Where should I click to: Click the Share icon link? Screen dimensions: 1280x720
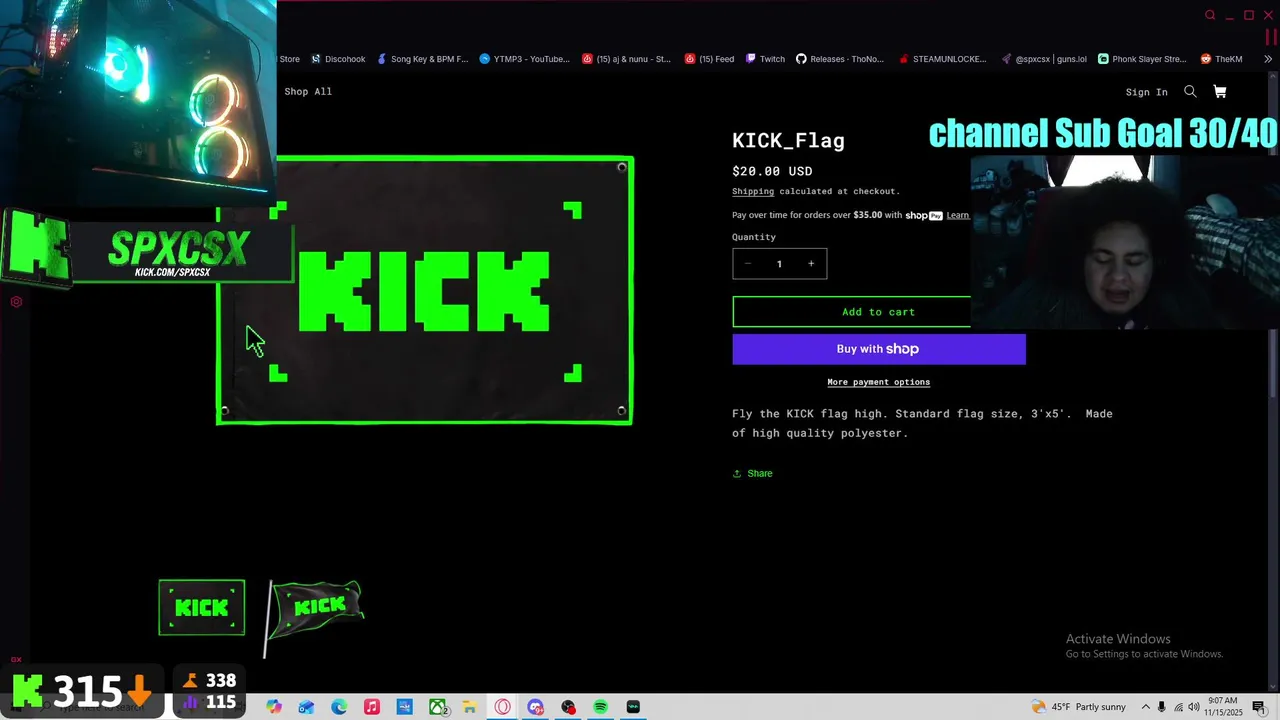752,473
